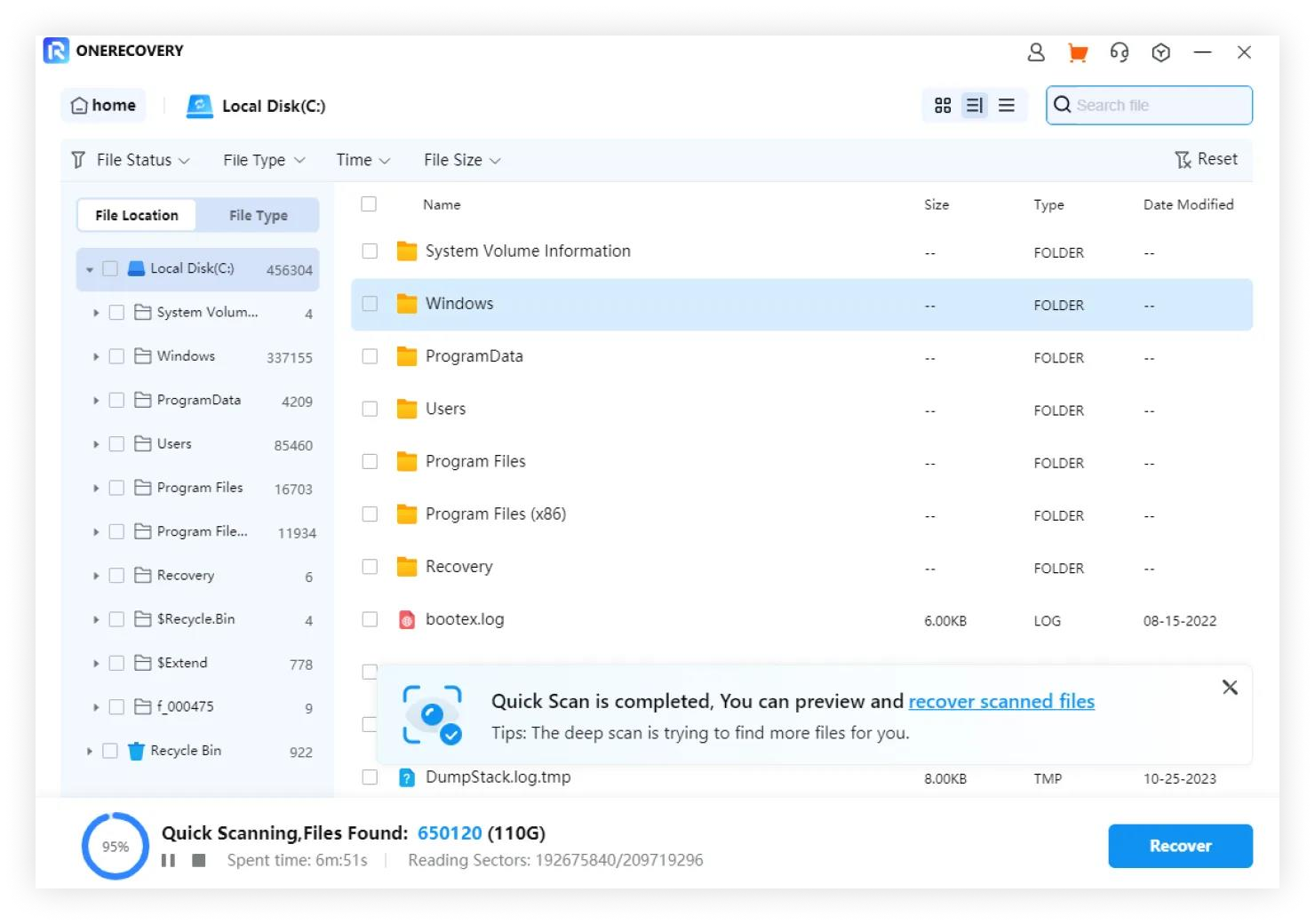Click the 650120 files found count
The width and height of the screenshot is (1315, 924).
tap(450, 833)
